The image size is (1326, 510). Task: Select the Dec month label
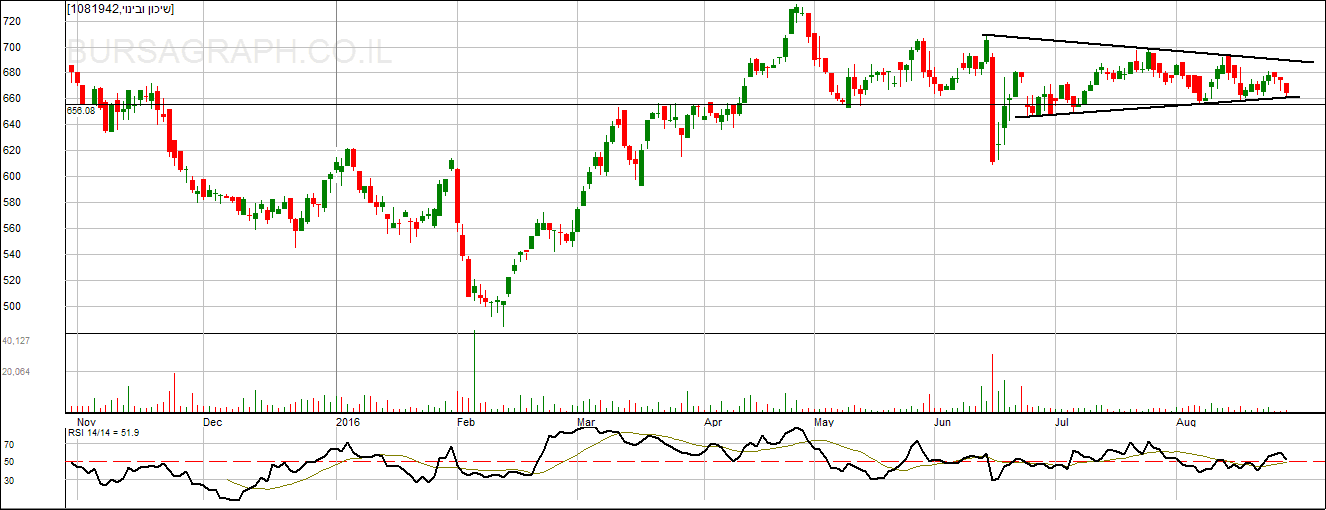(x=211, y=422)
